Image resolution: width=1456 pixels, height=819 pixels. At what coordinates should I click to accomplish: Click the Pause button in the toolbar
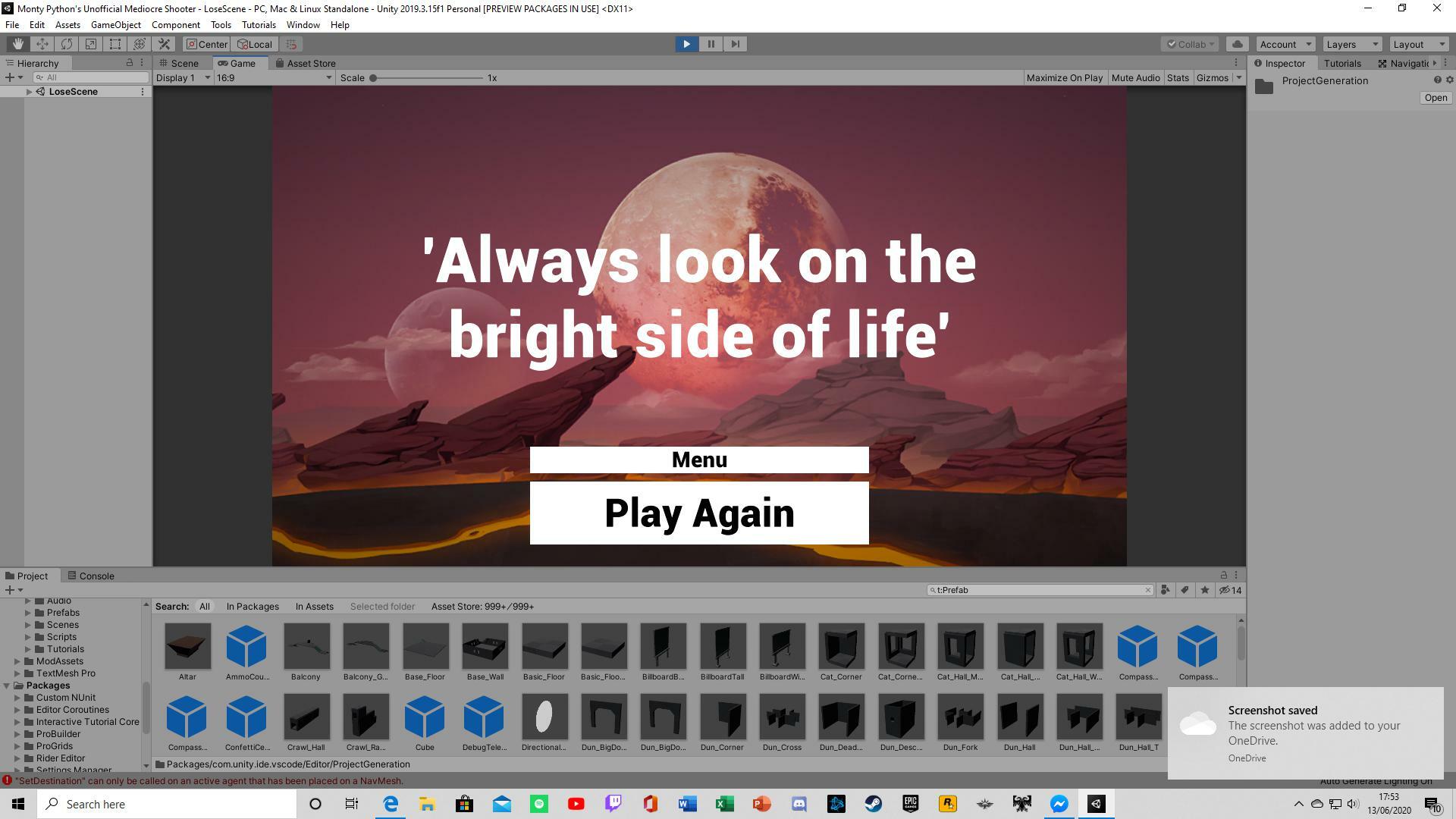pyautogui.click(x=711, y=44)
